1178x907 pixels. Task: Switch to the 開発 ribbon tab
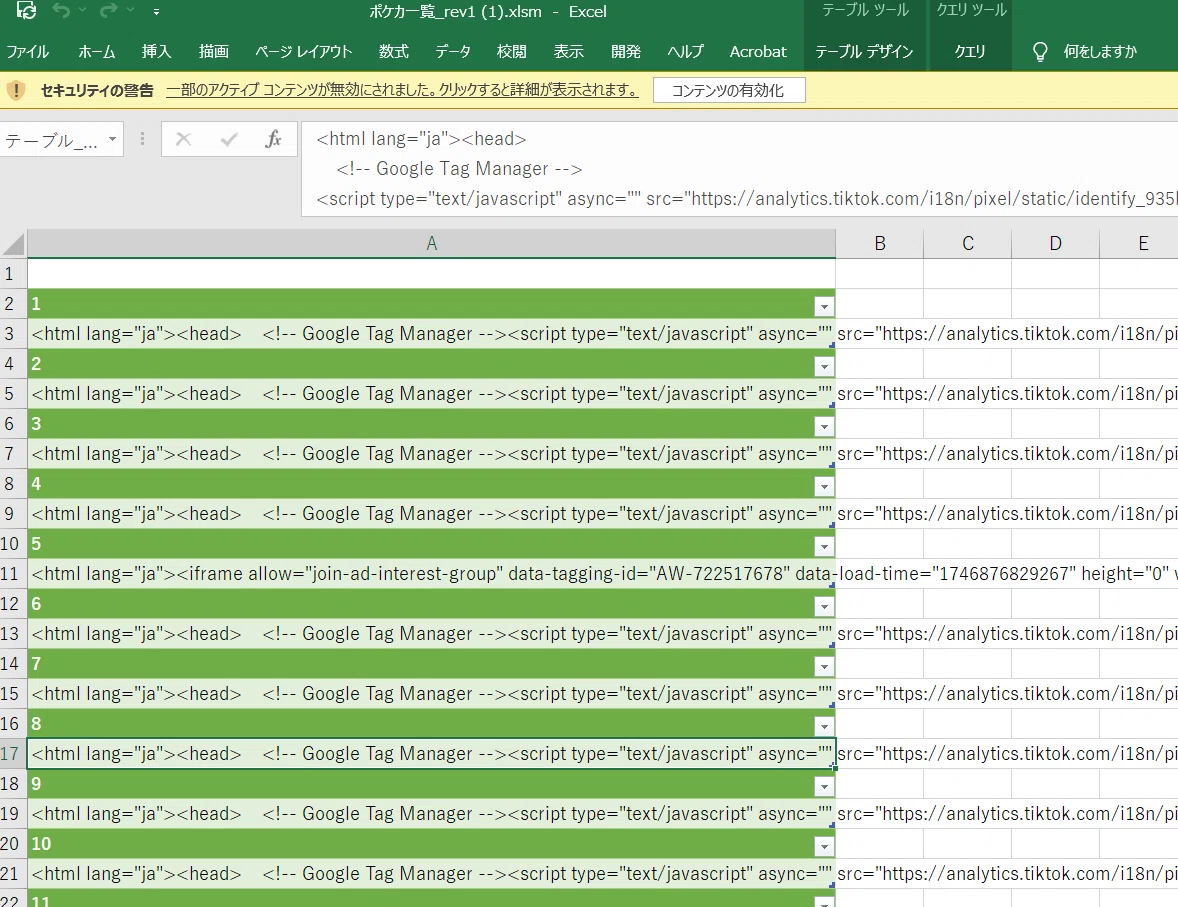click(x=626, y=51)
